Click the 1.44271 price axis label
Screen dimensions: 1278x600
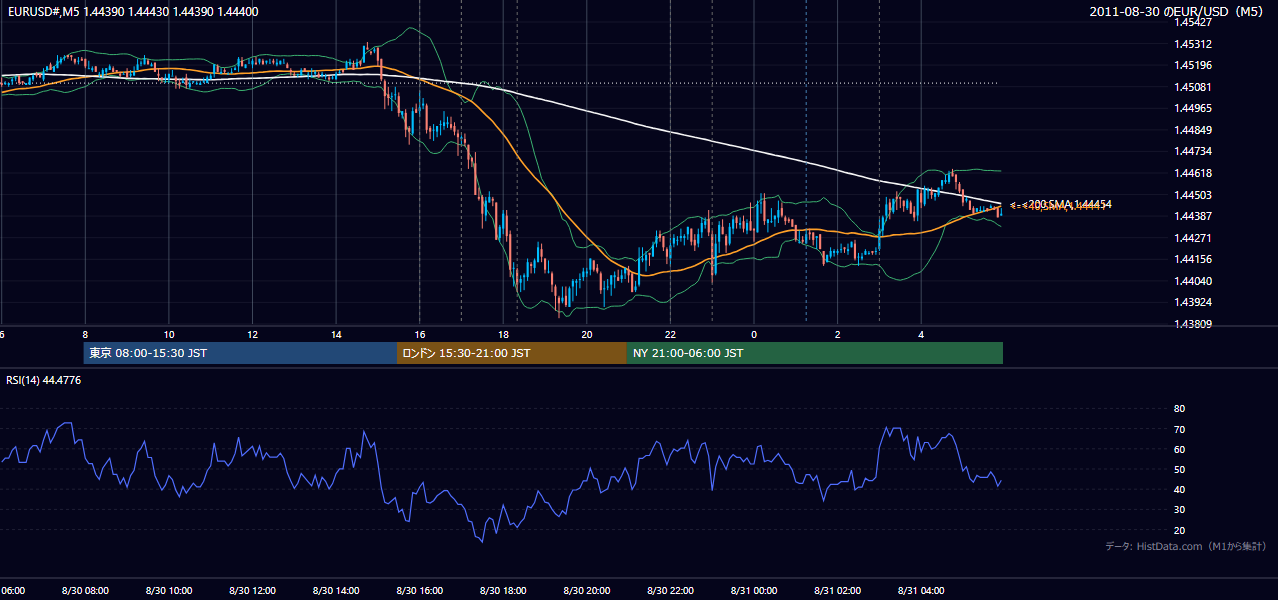tap(1192, 238)
